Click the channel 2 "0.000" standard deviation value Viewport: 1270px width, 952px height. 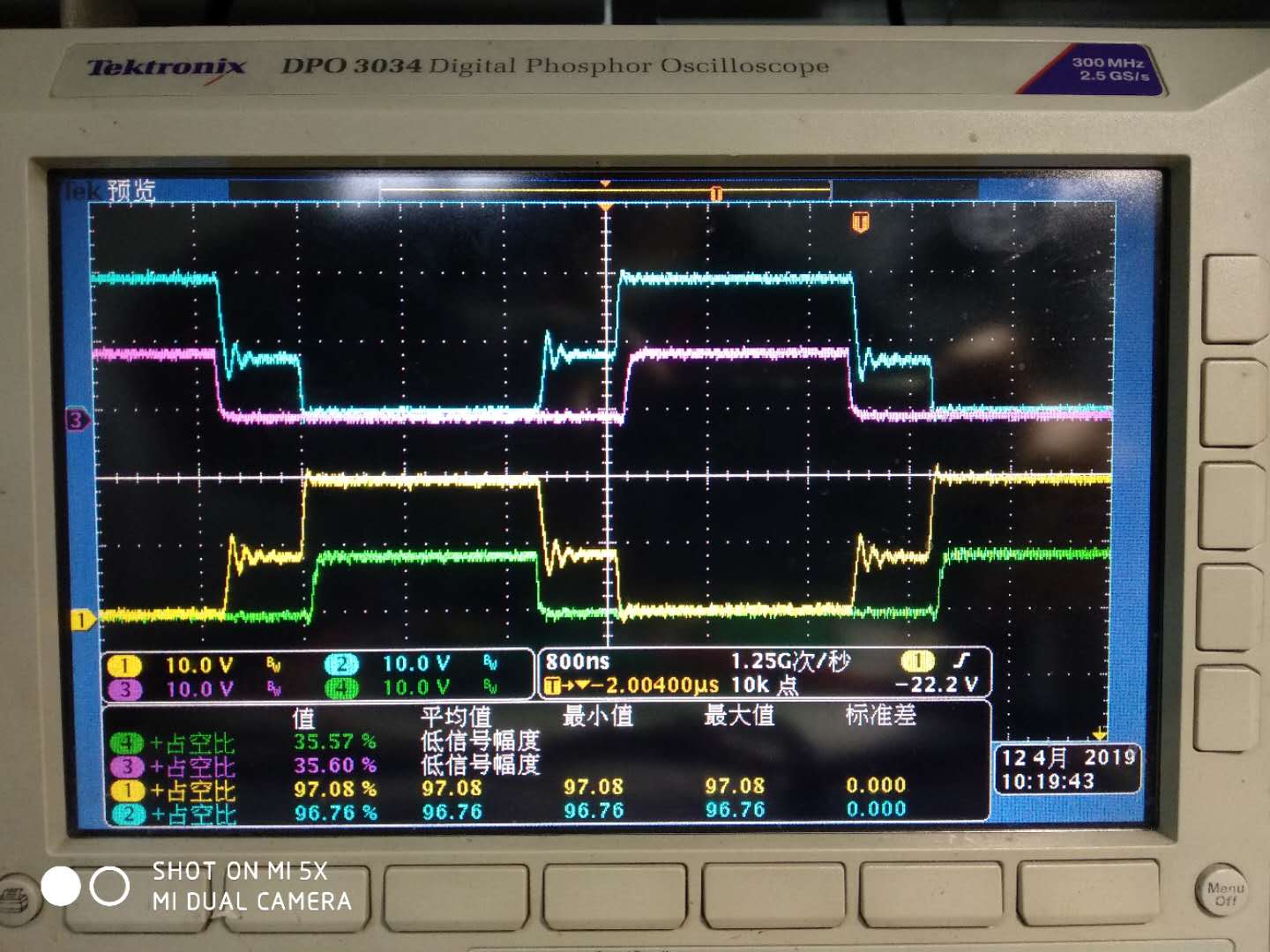coord(876,808)
